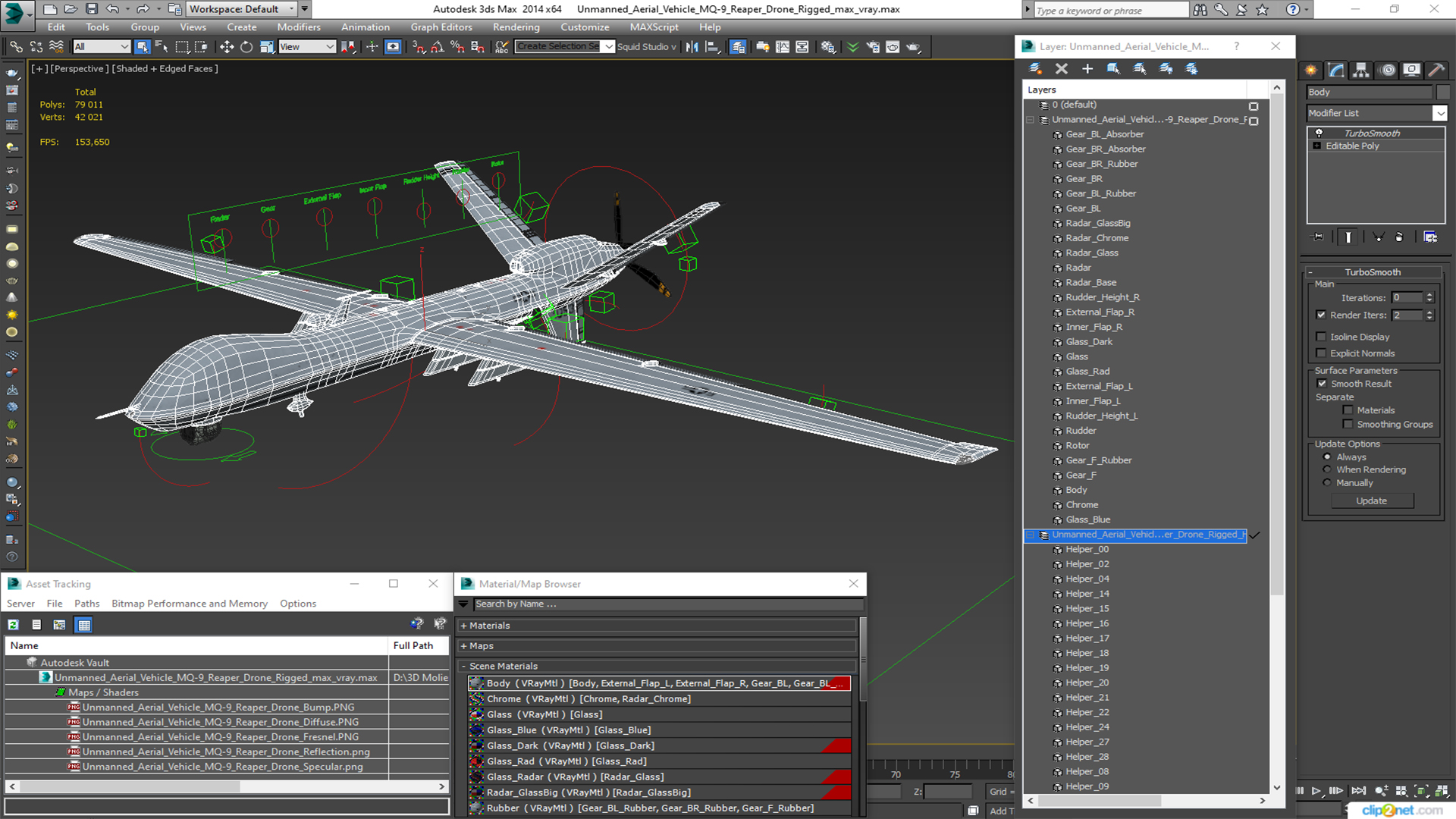Expand the Editable Poly modifier entry

point(1317,146)
